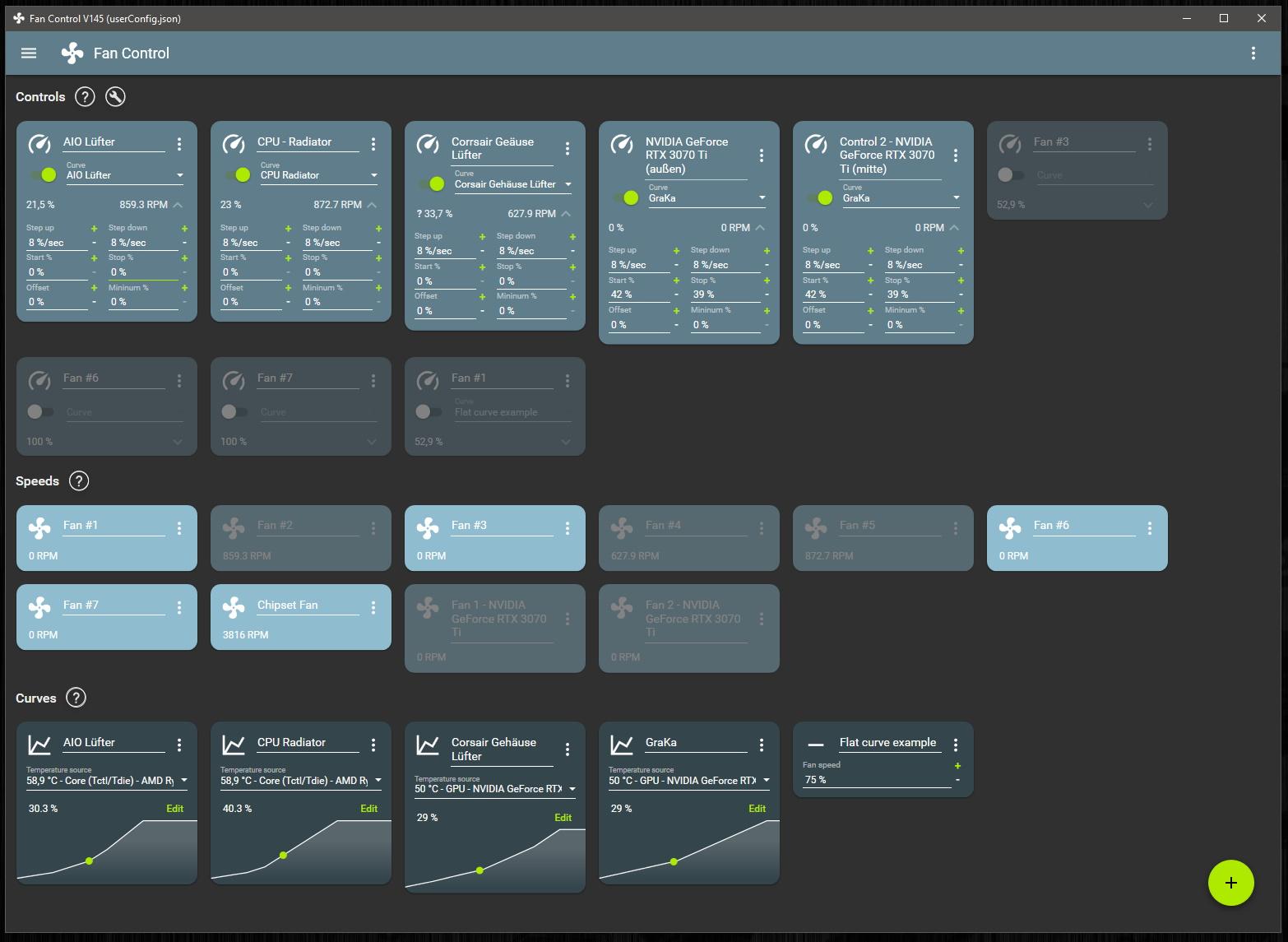Disable the CPU - Radiator control toggle

[x=238, y=174]
